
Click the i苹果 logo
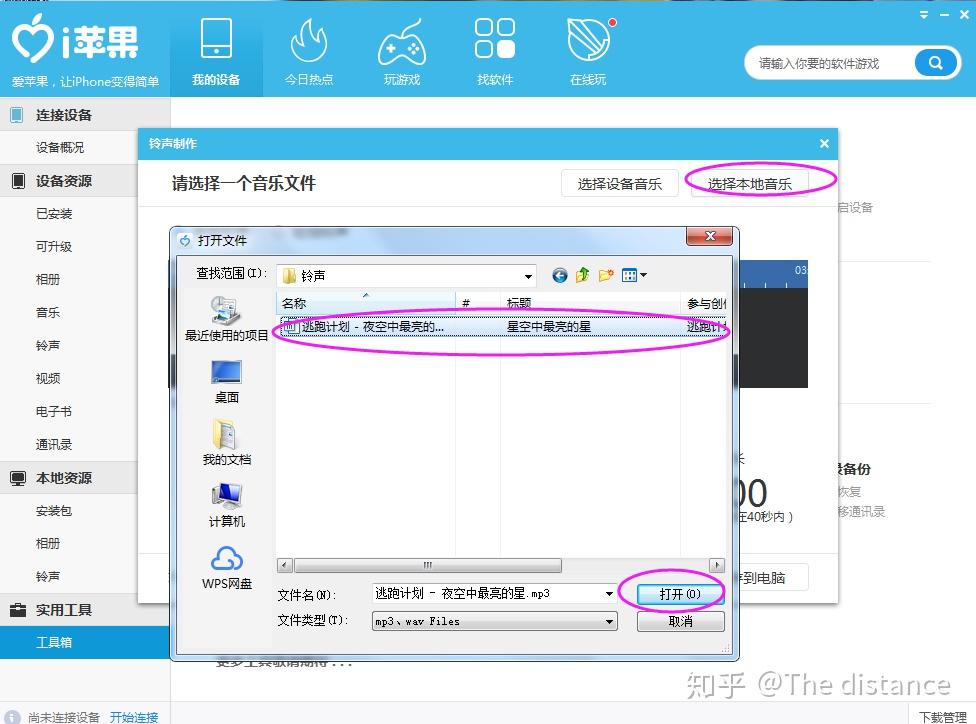[75, 40]
